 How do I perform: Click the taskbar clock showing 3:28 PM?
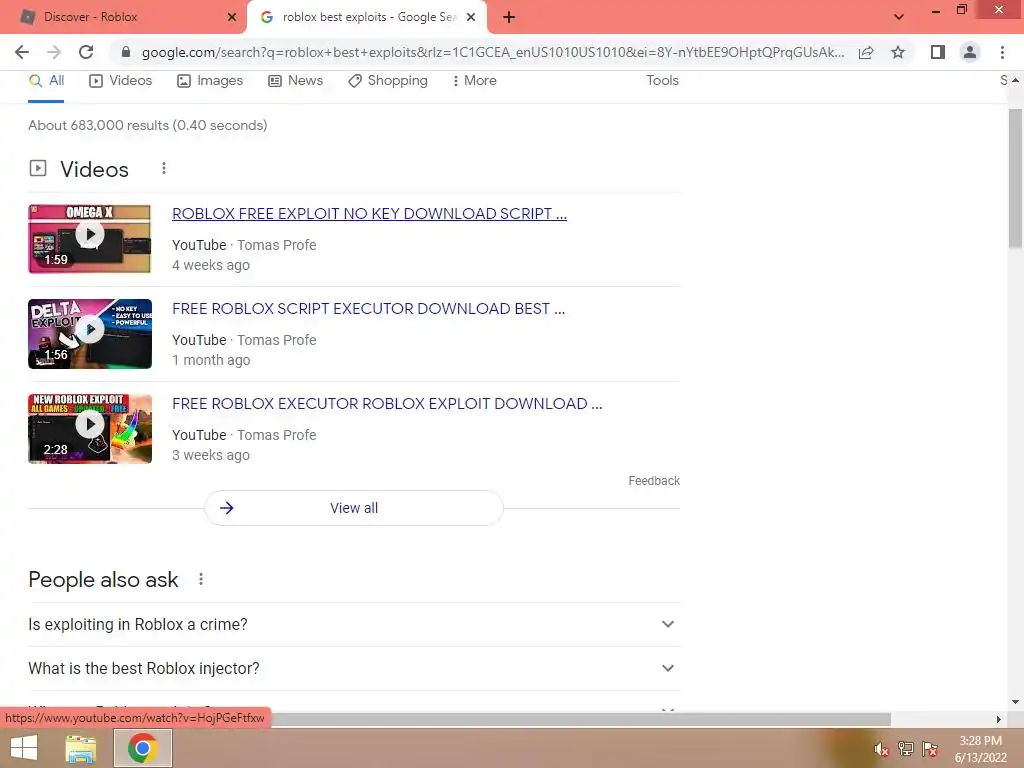point(980,749)
